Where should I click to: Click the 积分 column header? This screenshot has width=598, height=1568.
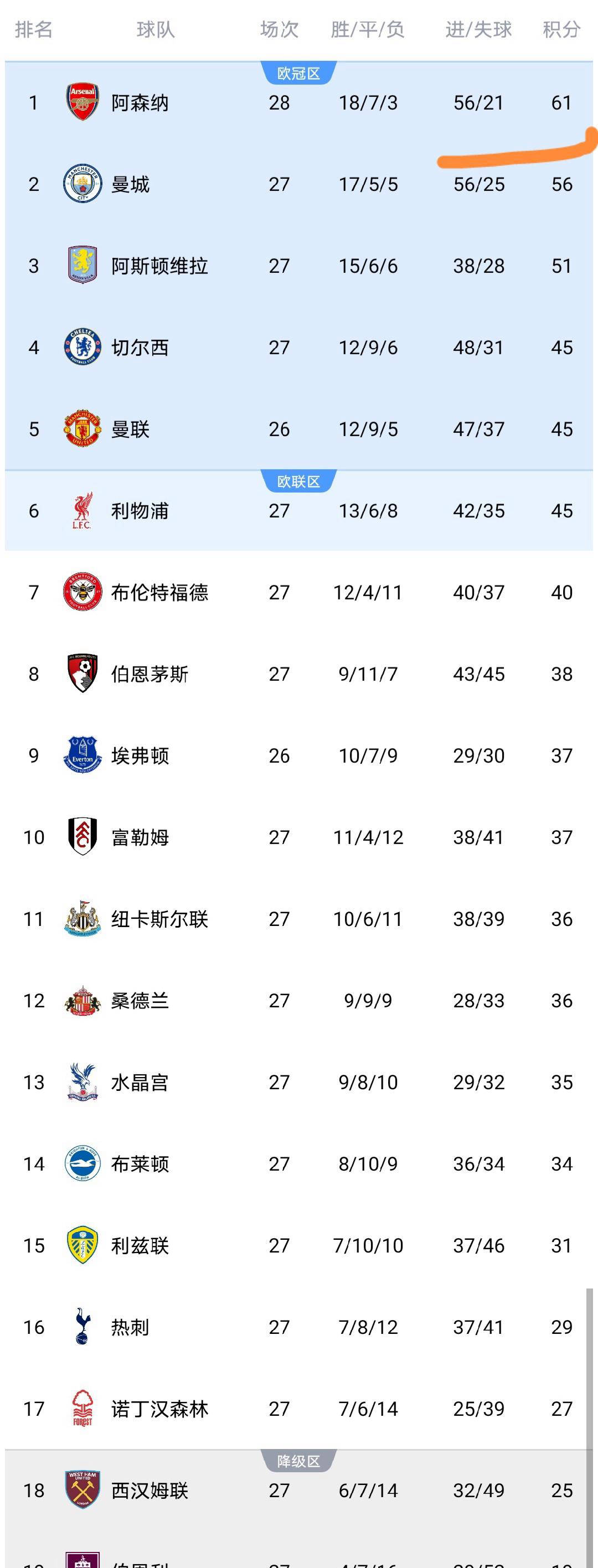tap(561, 29)
